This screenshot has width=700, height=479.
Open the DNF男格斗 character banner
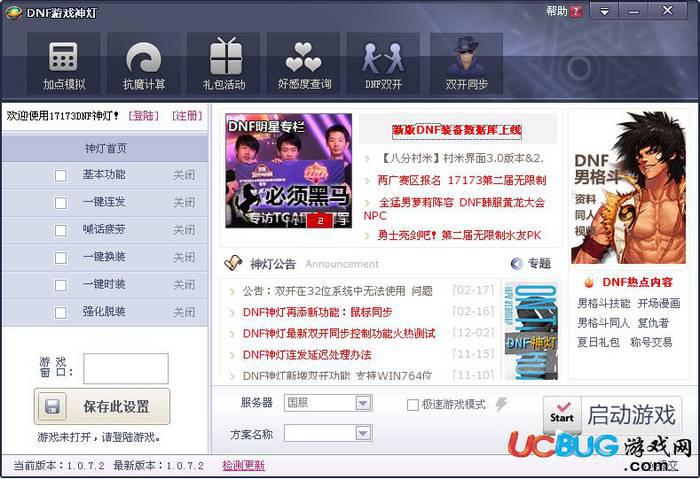pyautogui.click(x=629, y=187)
